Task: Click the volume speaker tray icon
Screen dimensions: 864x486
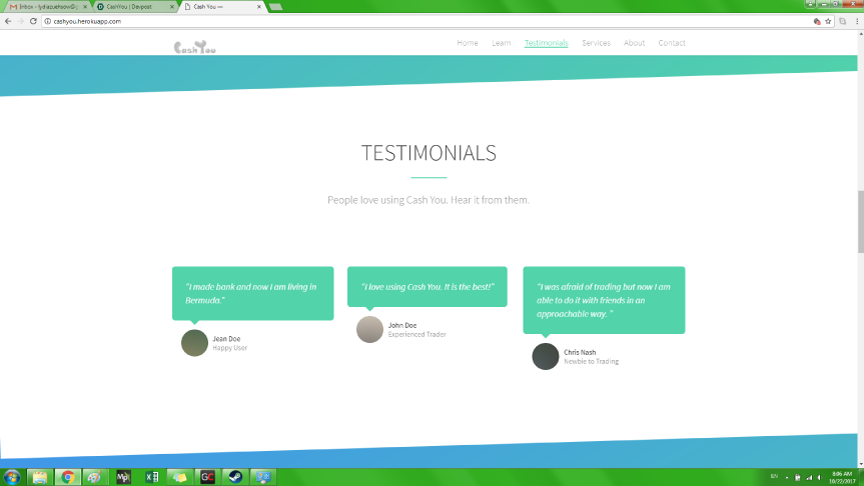Action: pos(819,477)
